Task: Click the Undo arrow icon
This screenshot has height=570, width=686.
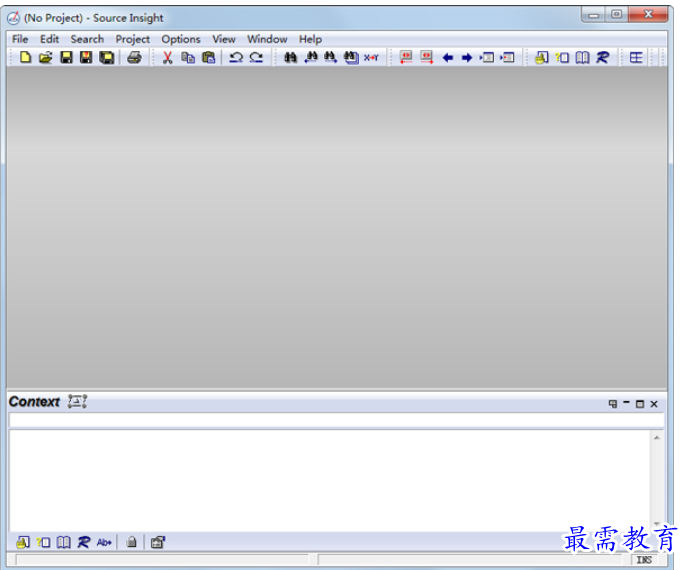Action: (x=236, y=57)
